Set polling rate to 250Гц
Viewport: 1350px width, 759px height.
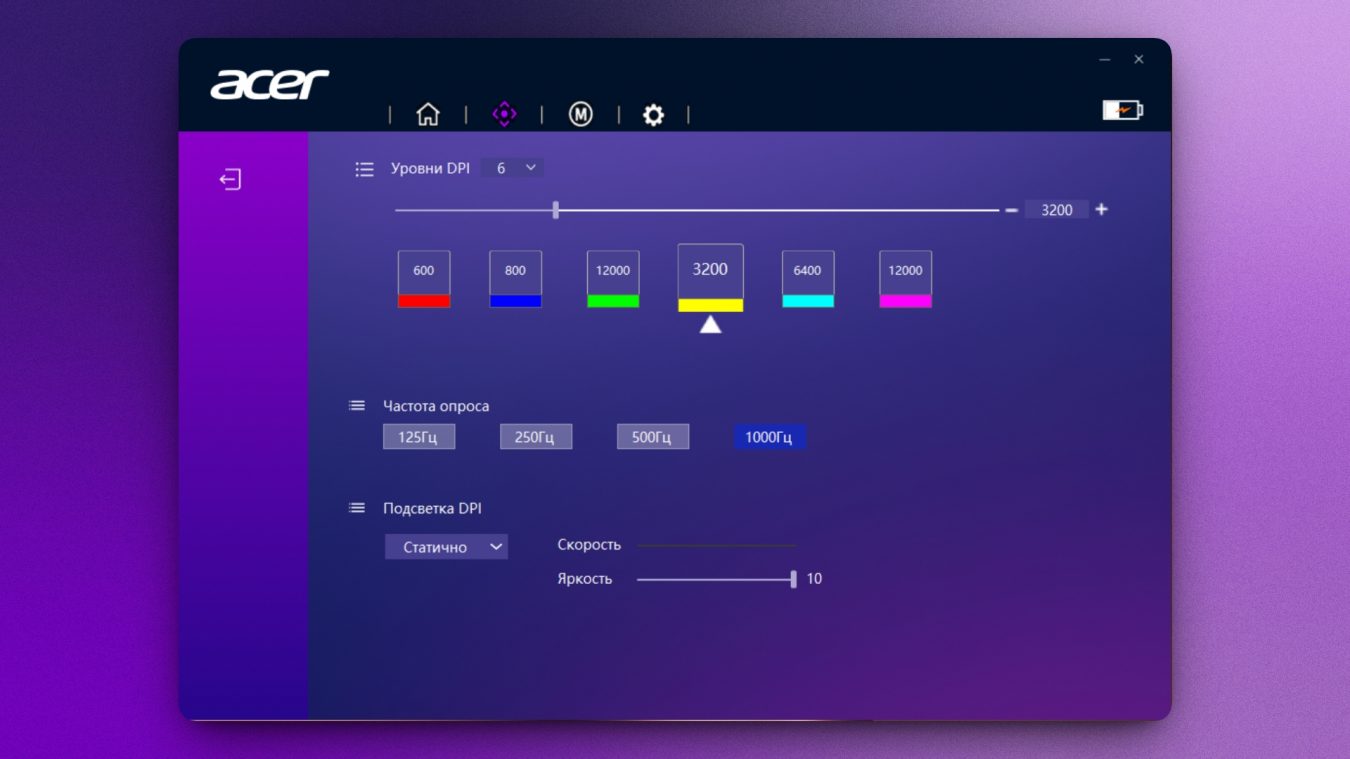[536, 437]
